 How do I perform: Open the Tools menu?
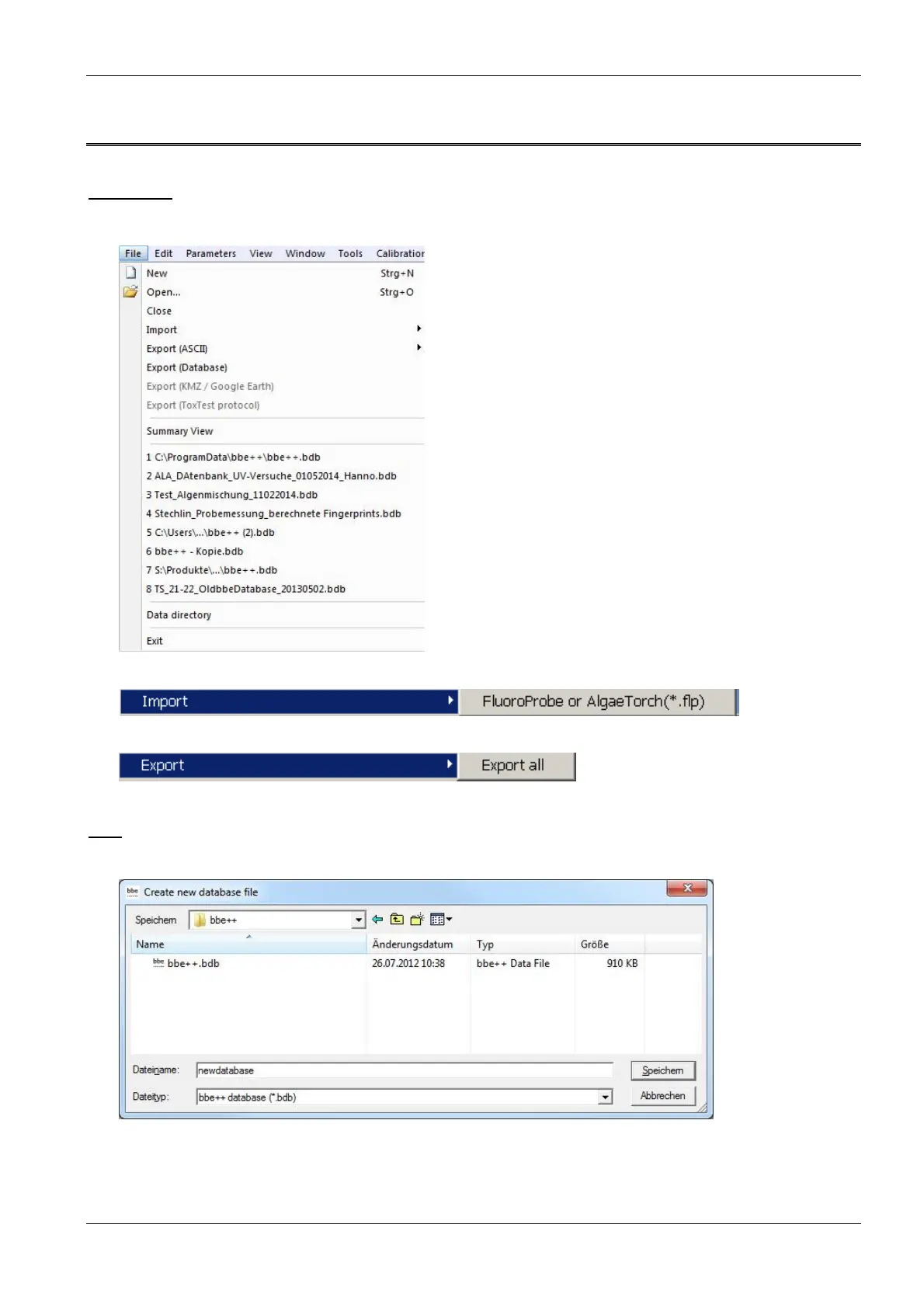tap(349, 254)
